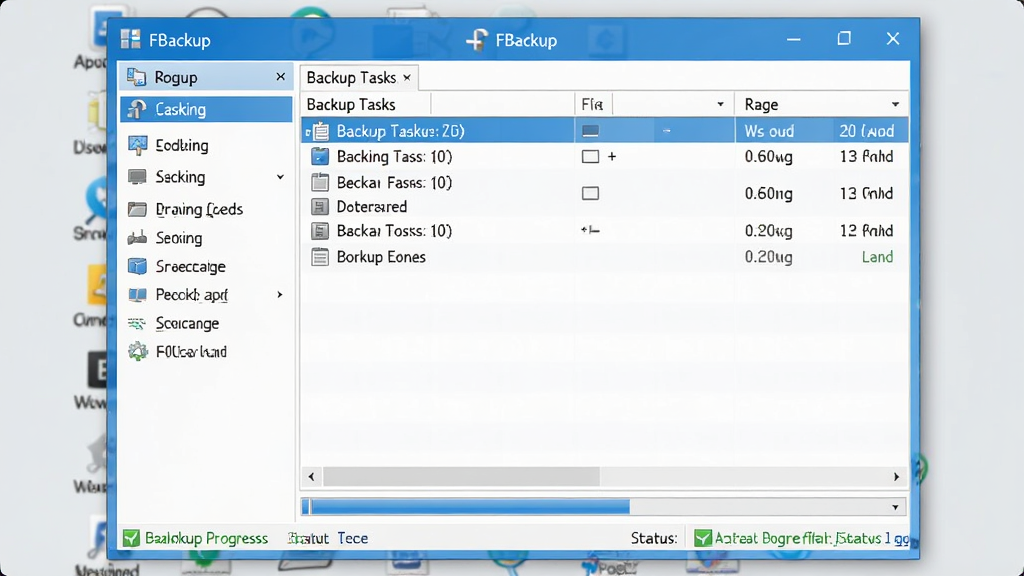Expand the Secking sidebar item arrow
Screen dimensions: 1024x576
pyautogui.click(x=280, y=177)
